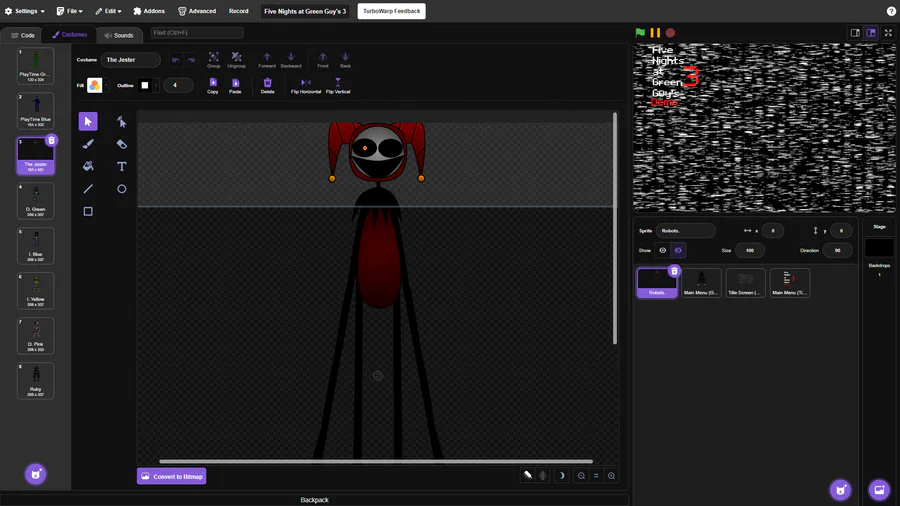
Task: Click the Paste icon
Action: [x=235, y=85]
